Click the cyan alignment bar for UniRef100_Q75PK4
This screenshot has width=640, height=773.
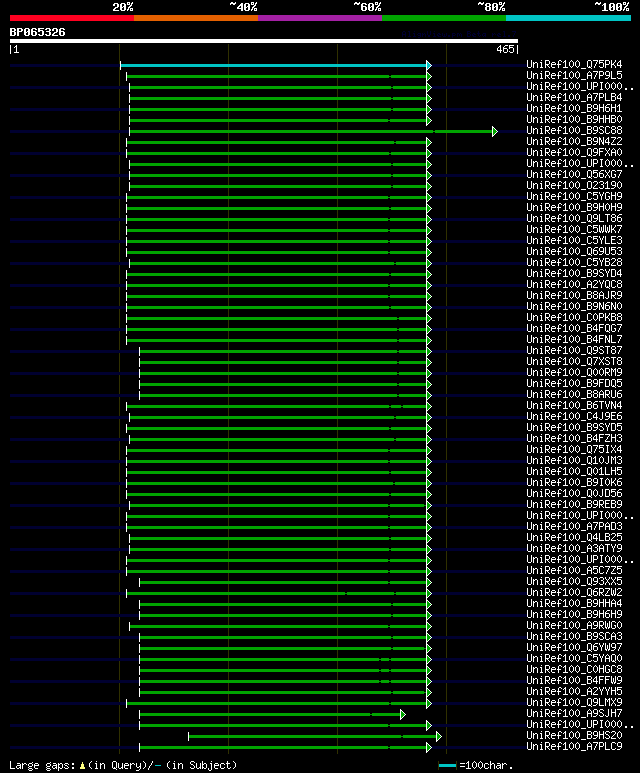click(273, 65)
